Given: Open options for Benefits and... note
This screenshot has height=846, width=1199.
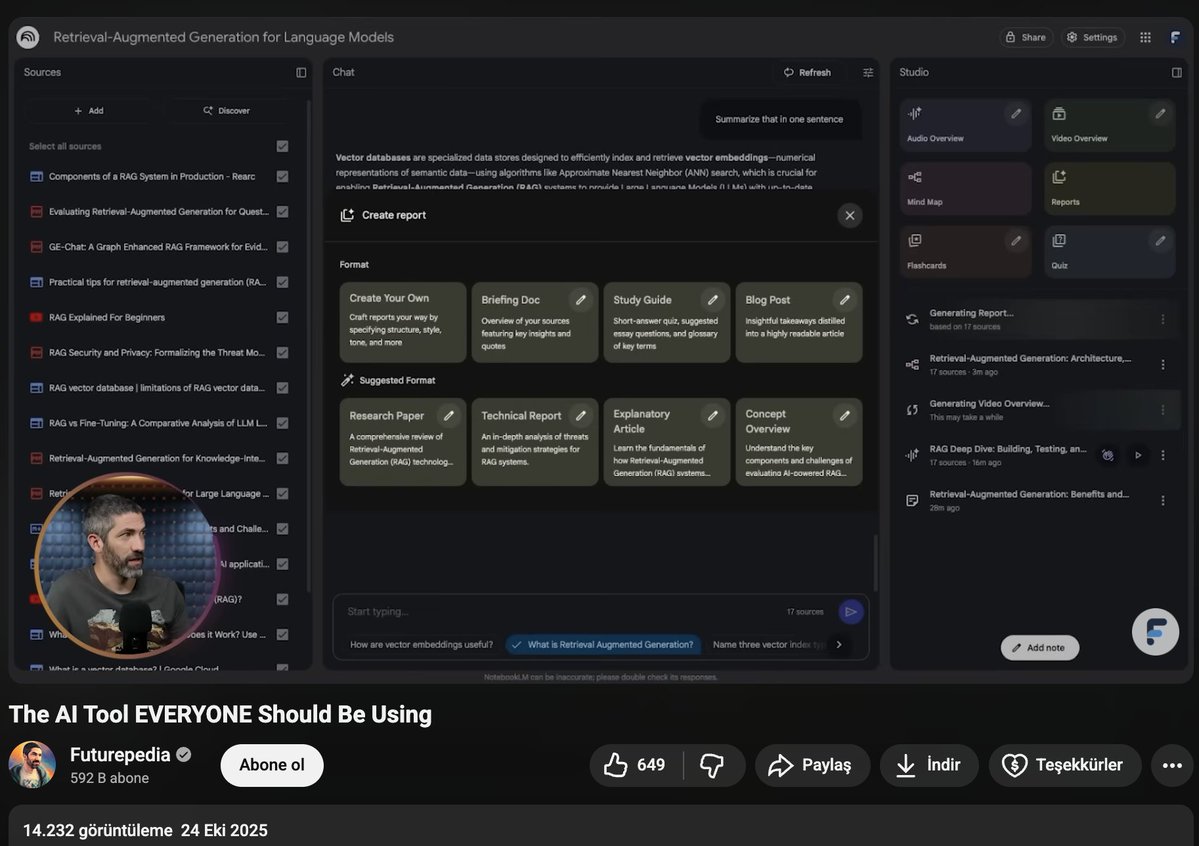Looking at the screenshot, I should [1162, 500].
